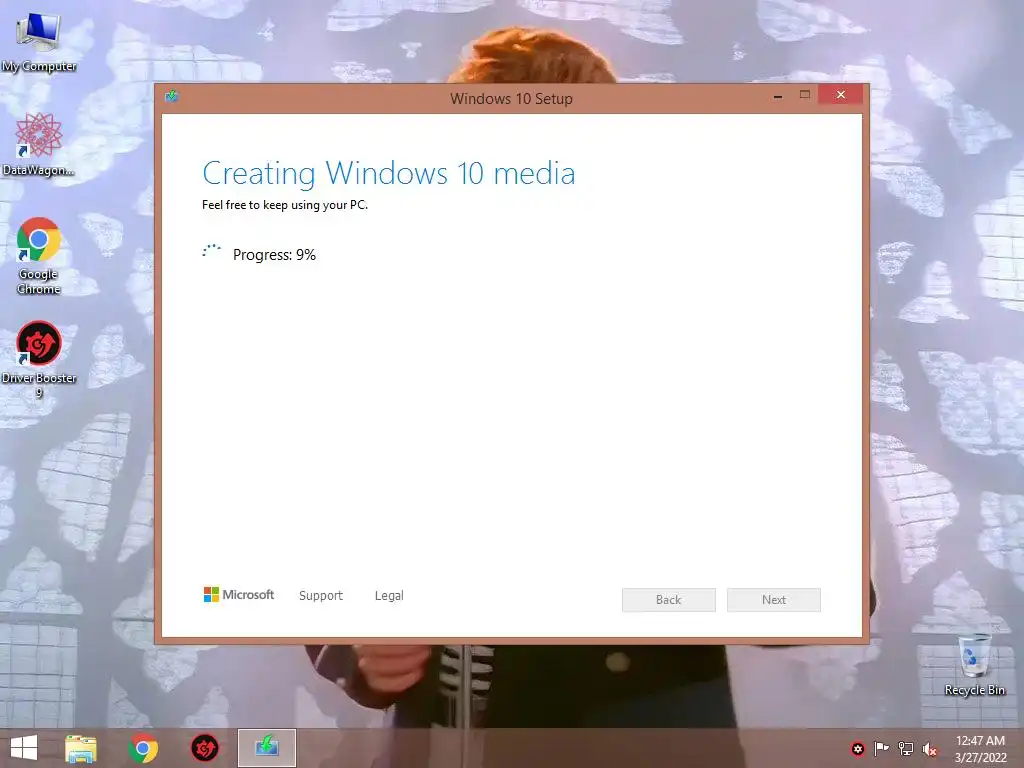Click the Back button
Screen dimensions: 1024x768
tap(669, 600)
